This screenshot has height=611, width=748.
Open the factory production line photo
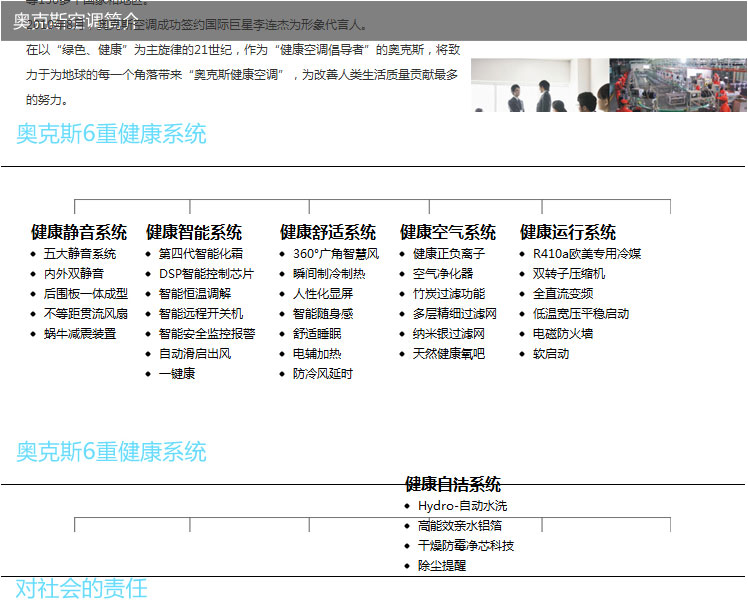pyautogui.click(x=678, y=85)
